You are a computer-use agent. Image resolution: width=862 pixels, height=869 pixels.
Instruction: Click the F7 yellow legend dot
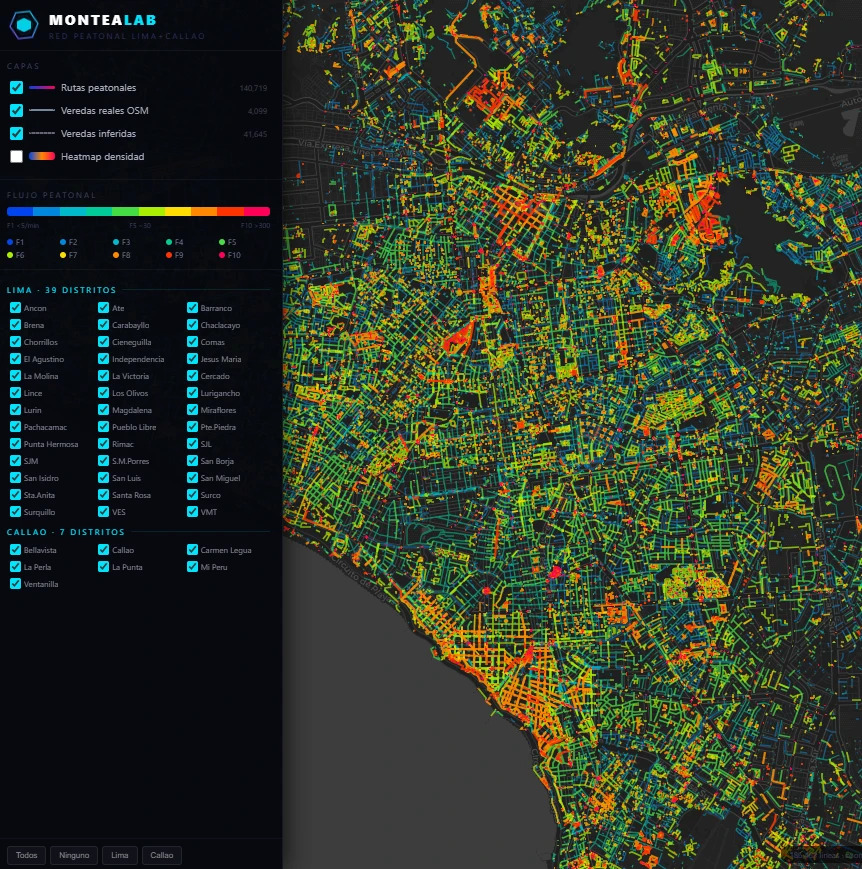pos(63,255)
